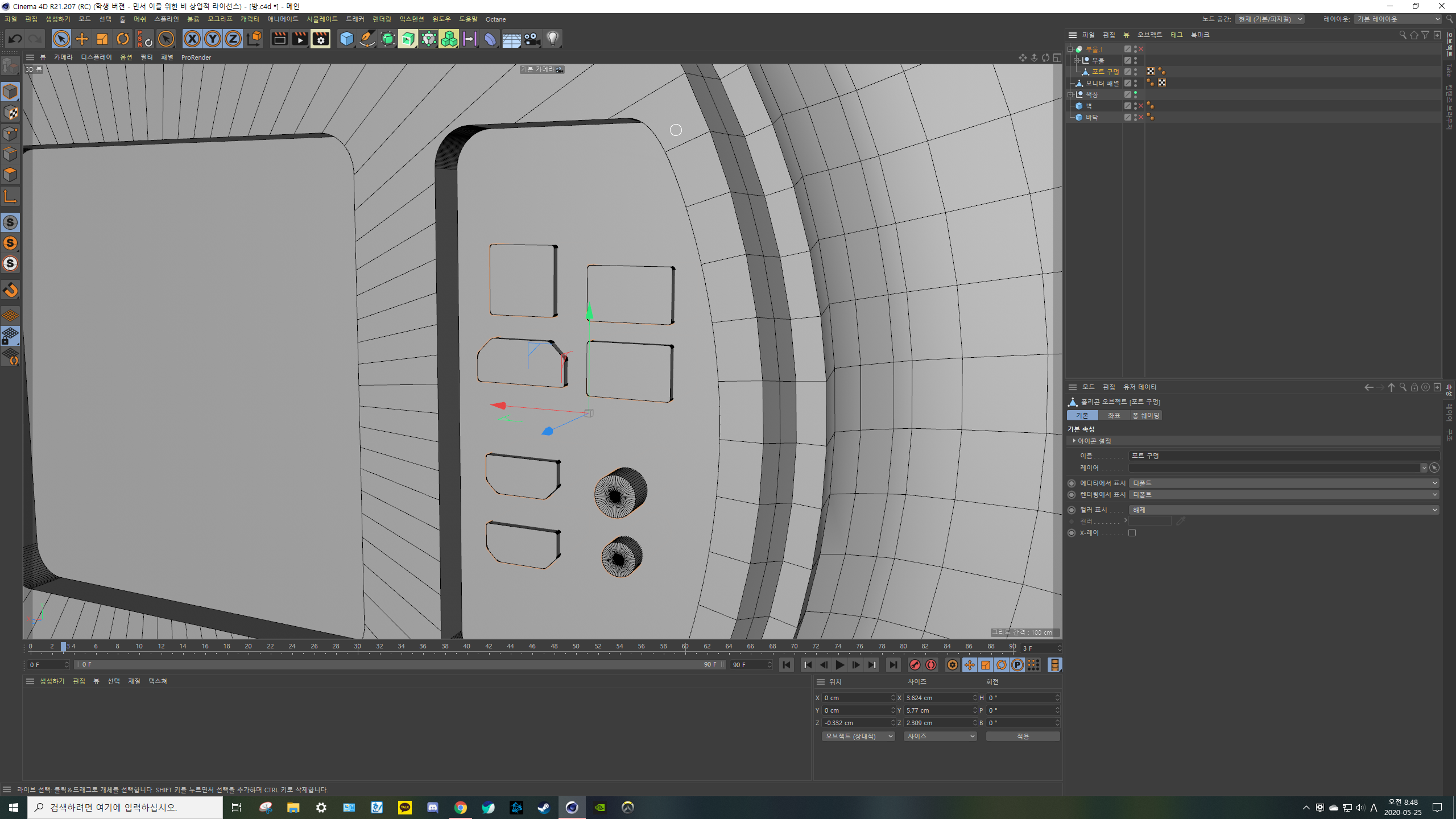Add a Cube primitive object

pyautogui.click(x=346, y=39)
